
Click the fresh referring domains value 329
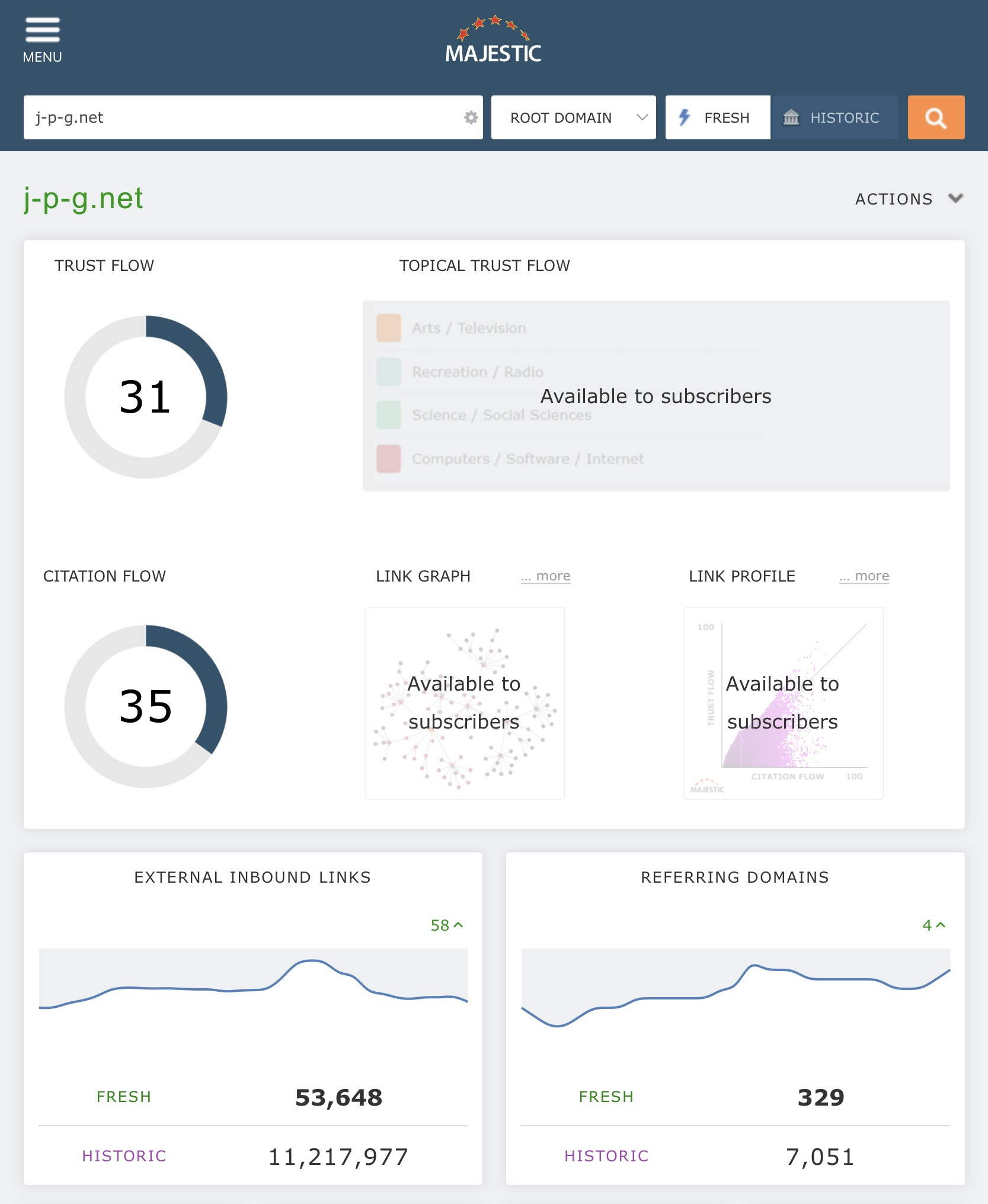click(821, 1097)
